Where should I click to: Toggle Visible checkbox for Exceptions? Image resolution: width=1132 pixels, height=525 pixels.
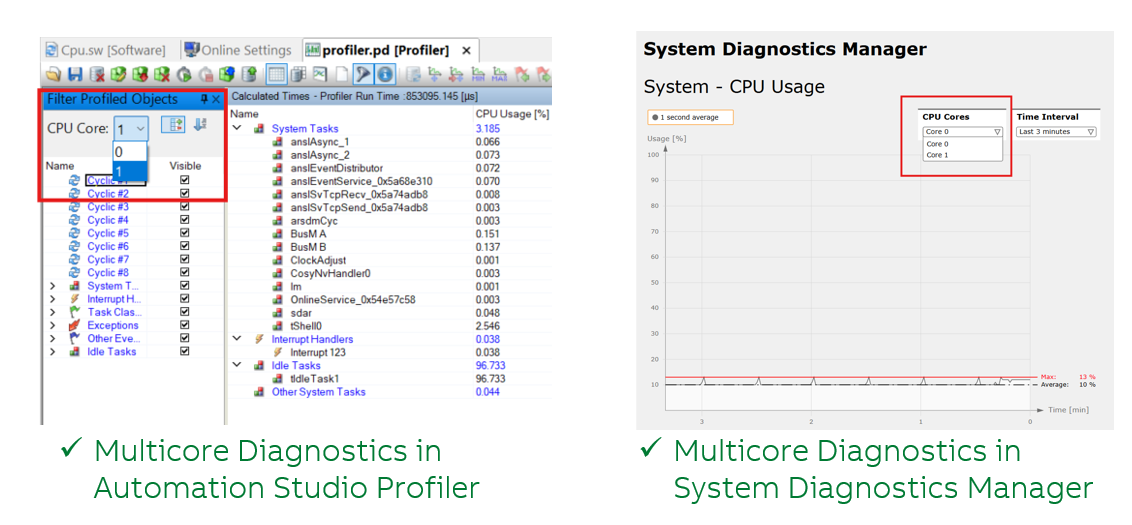[x=184, y=325]
